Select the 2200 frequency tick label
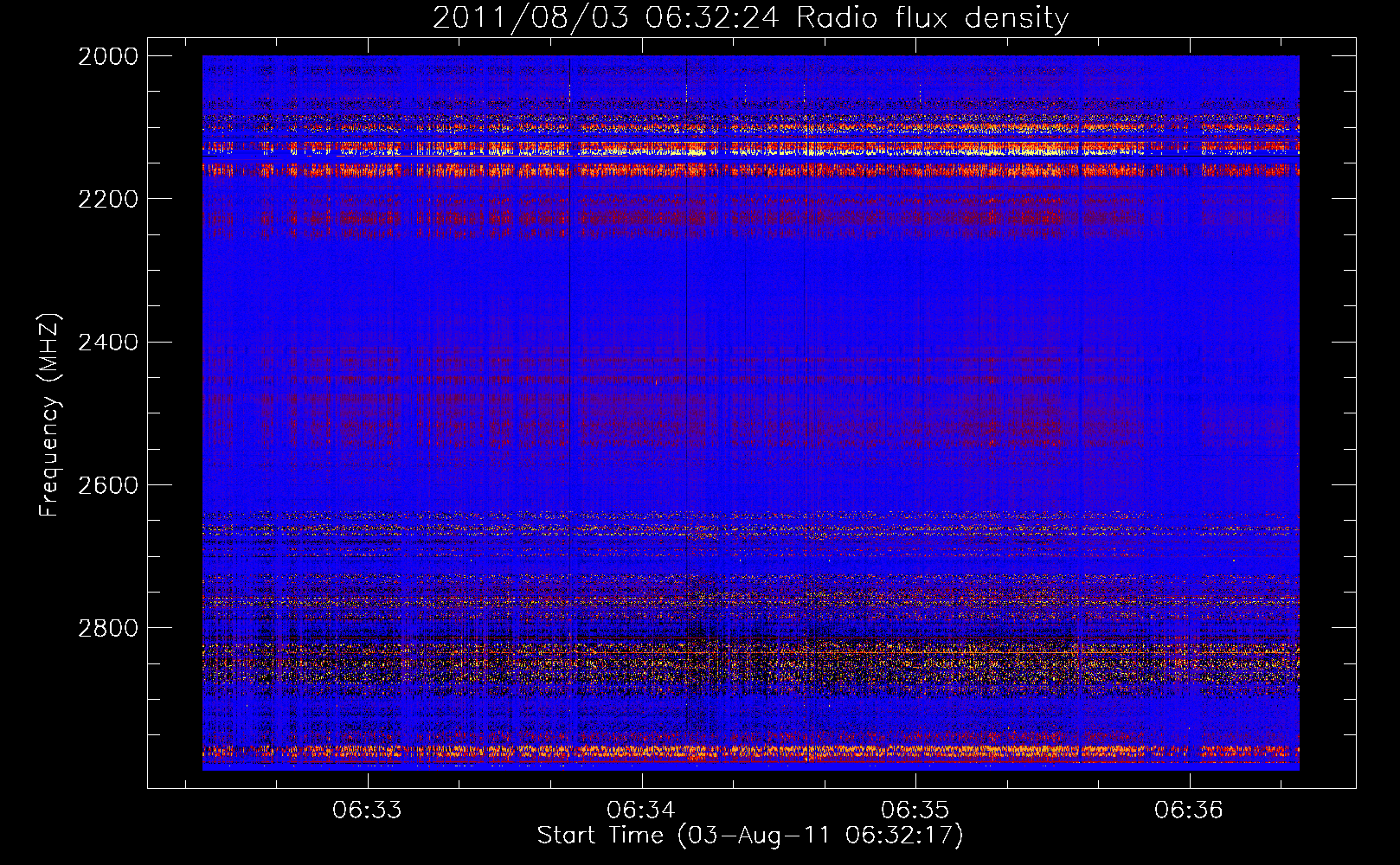The width and height of the screenshot is (1400, 865). point(108,199)
